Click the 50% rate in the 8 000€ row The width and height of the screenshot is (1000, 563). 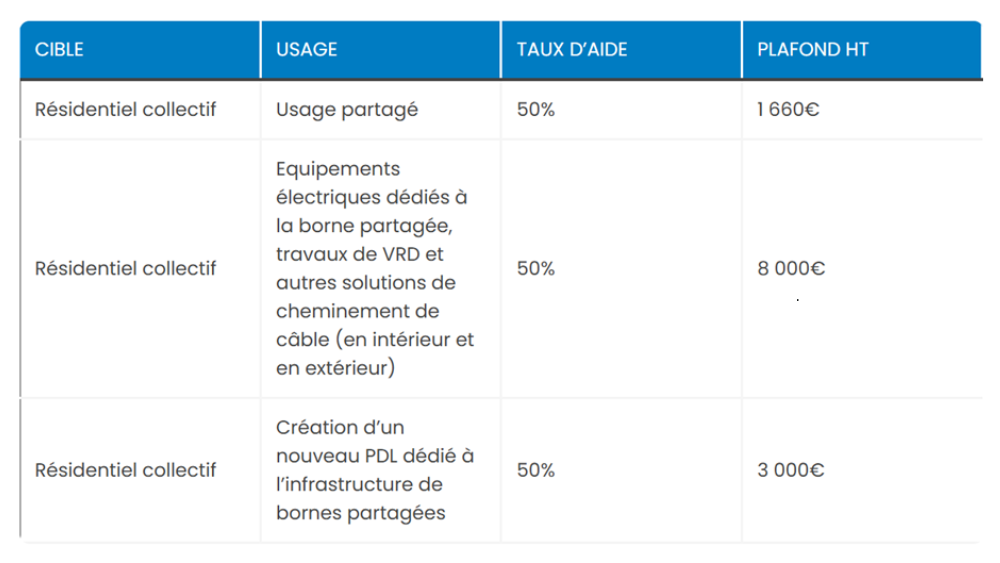coord(535,269)
